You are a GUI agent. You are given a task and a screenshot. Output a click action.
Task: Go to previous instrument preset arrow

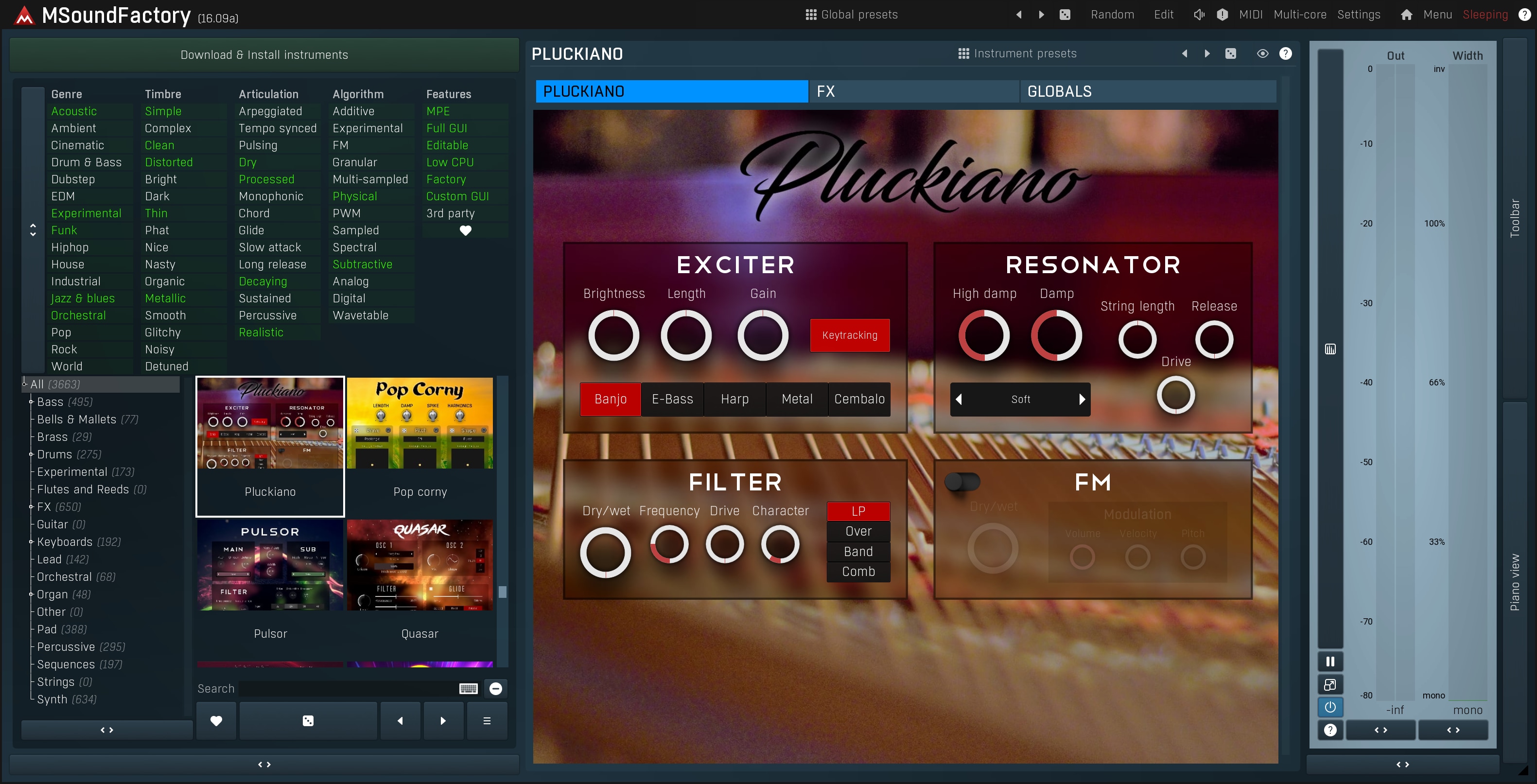tap(1185, 53)
